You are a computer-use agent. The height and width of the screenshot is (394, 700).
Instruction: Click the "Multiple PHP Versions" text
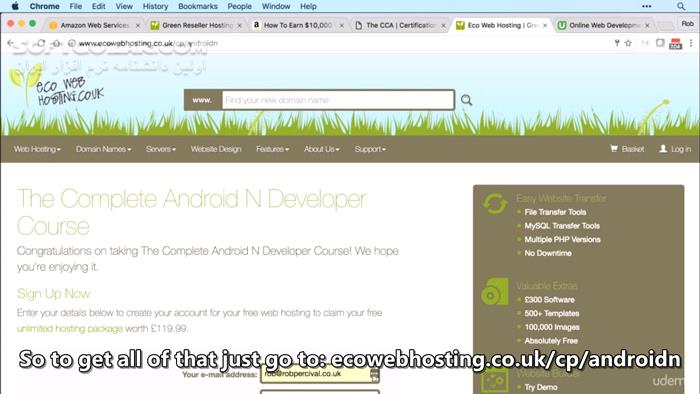[562, 240]
